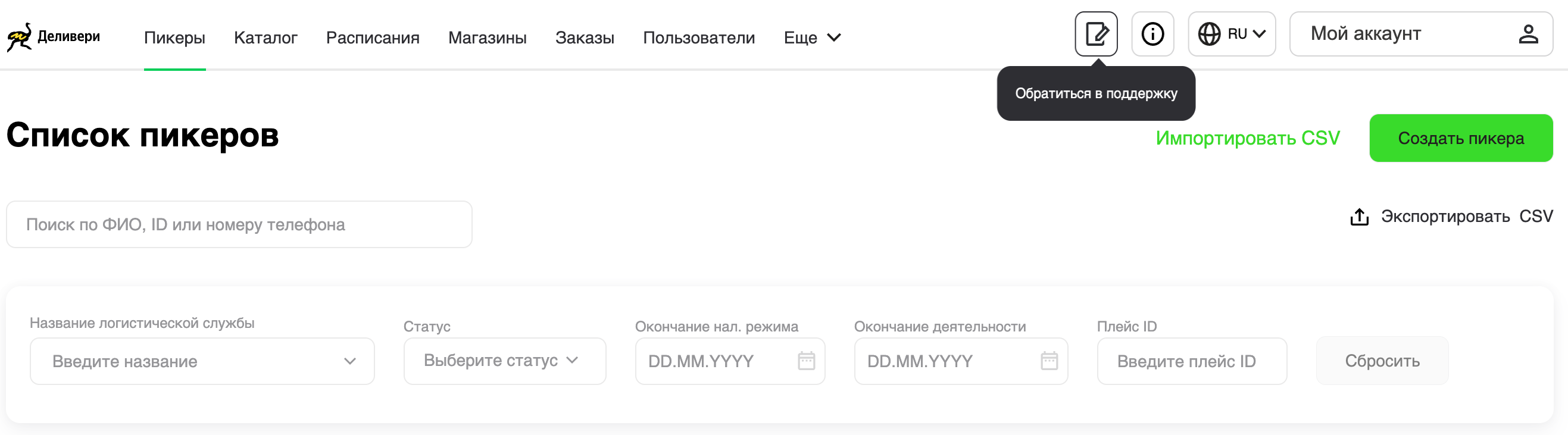Open the Расписания tab

(373, 37)
